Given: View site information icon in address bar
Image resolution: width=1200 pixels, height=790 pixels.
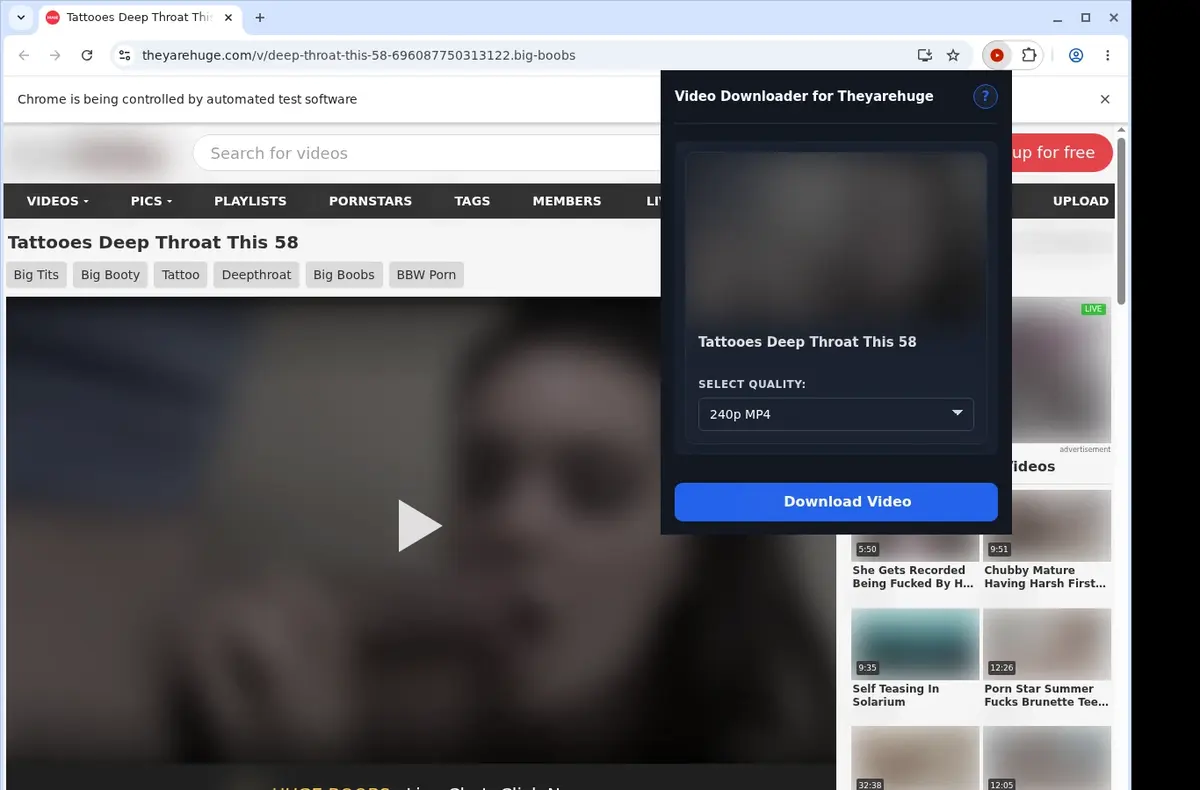Looking at the screenshot, I should click(124, 55).
